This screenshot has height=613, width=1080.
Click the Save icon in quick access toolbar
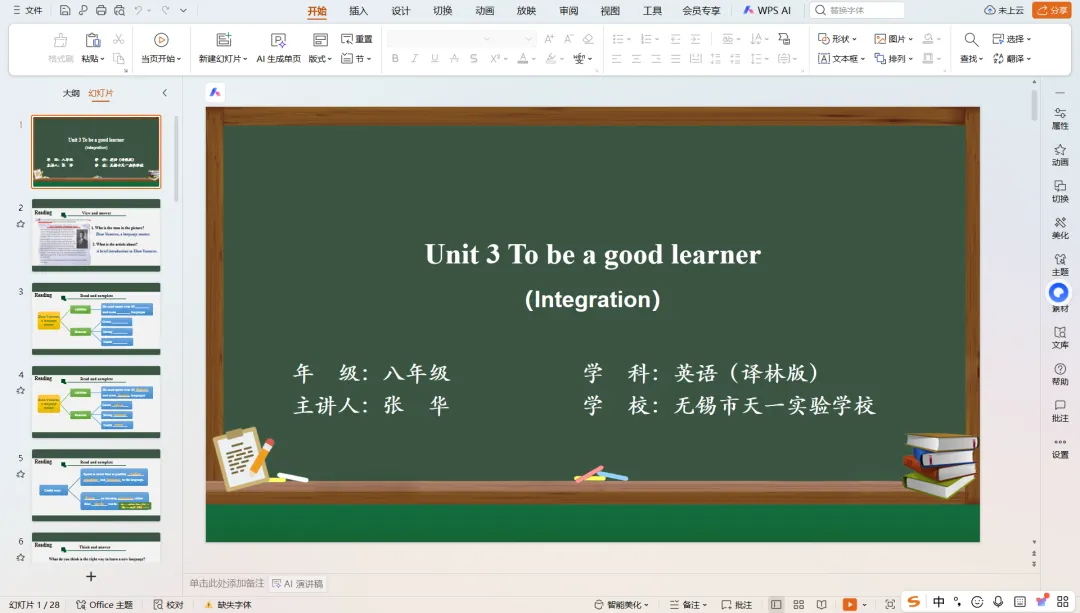(x=65, y=10)
